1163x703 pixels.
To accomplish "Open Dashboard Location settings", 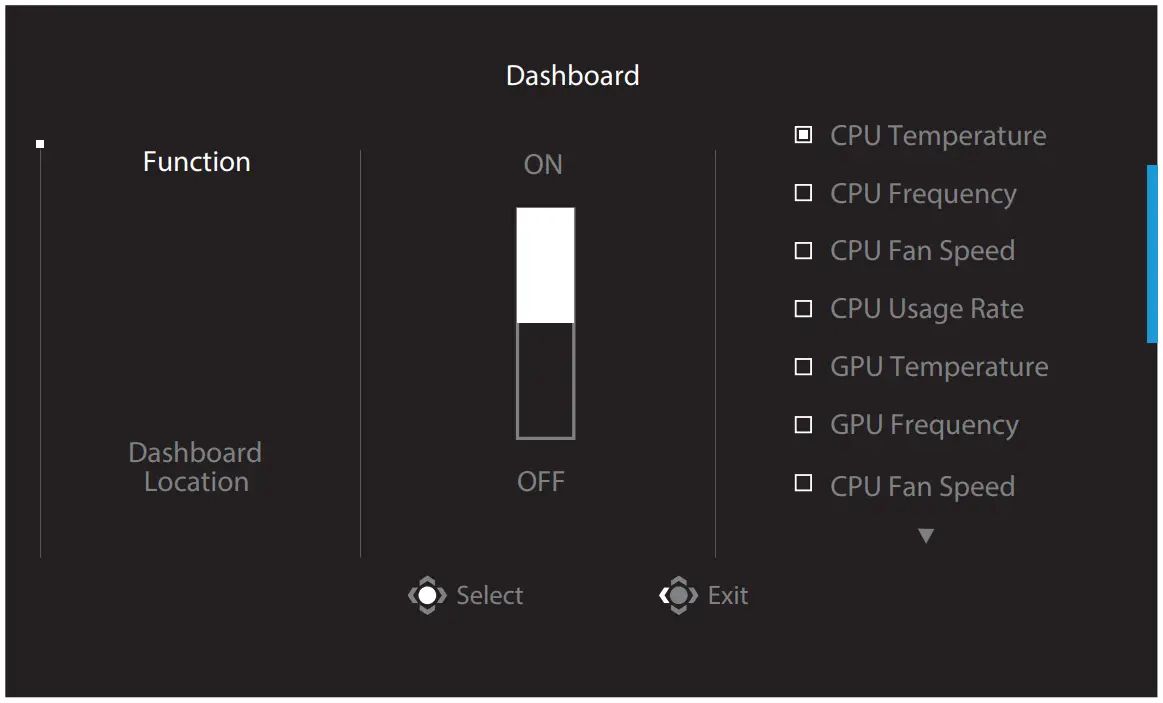I will (196, 466).
